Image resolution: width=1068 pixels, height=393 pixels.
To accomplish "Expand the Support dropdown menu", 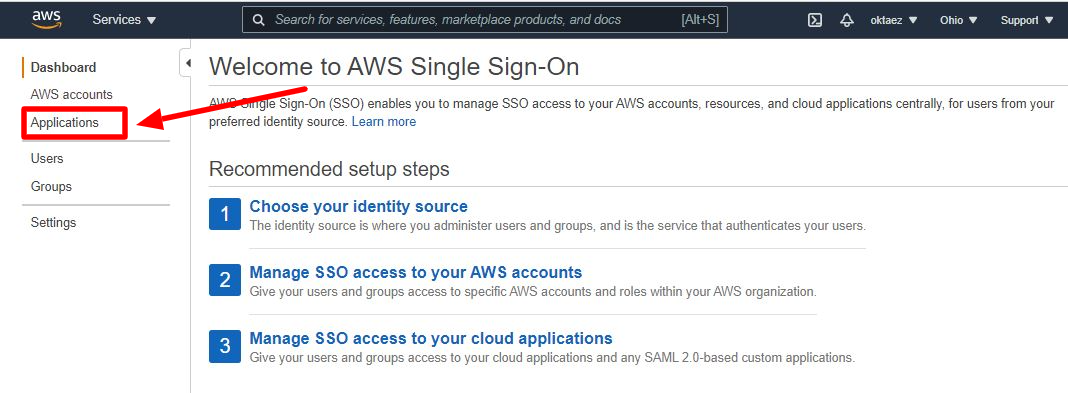I will pos(1027,20).
